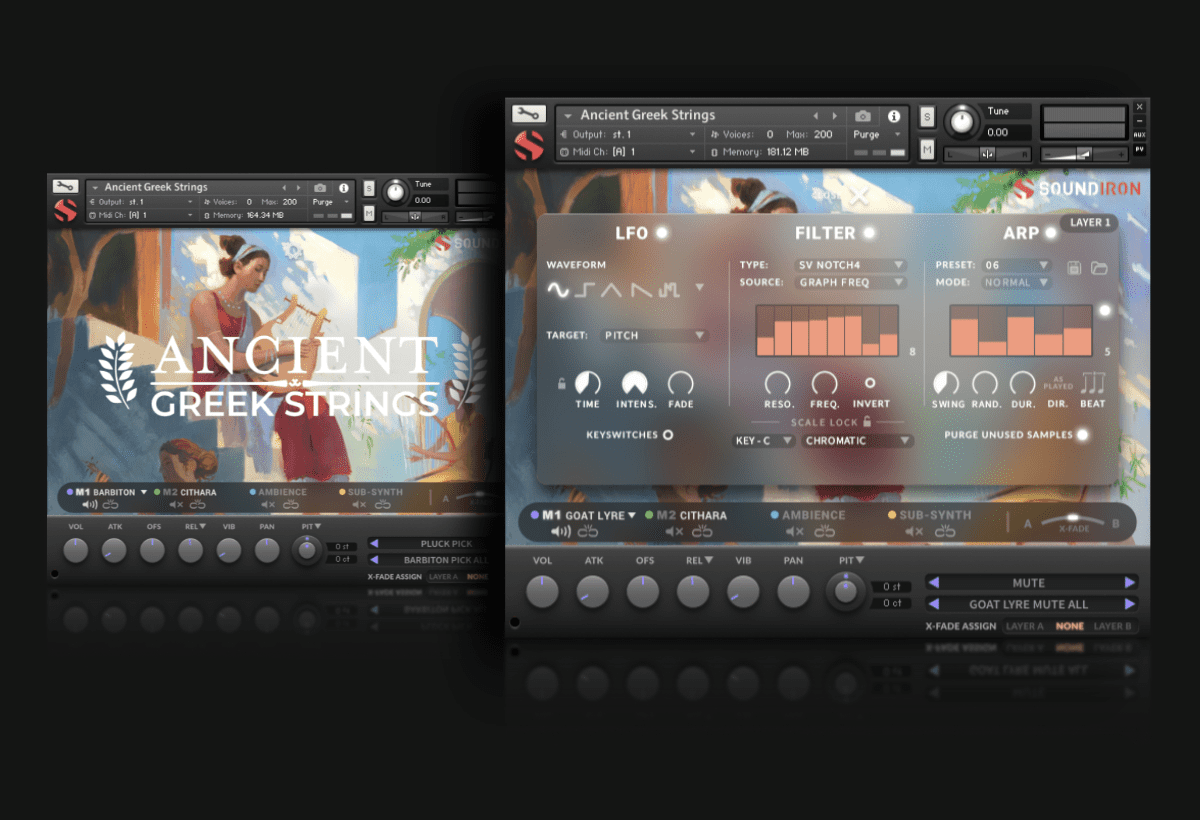1200x820 pixels.
Task: Toggle Purge Unused Samples
Action: pos(1082,435)
